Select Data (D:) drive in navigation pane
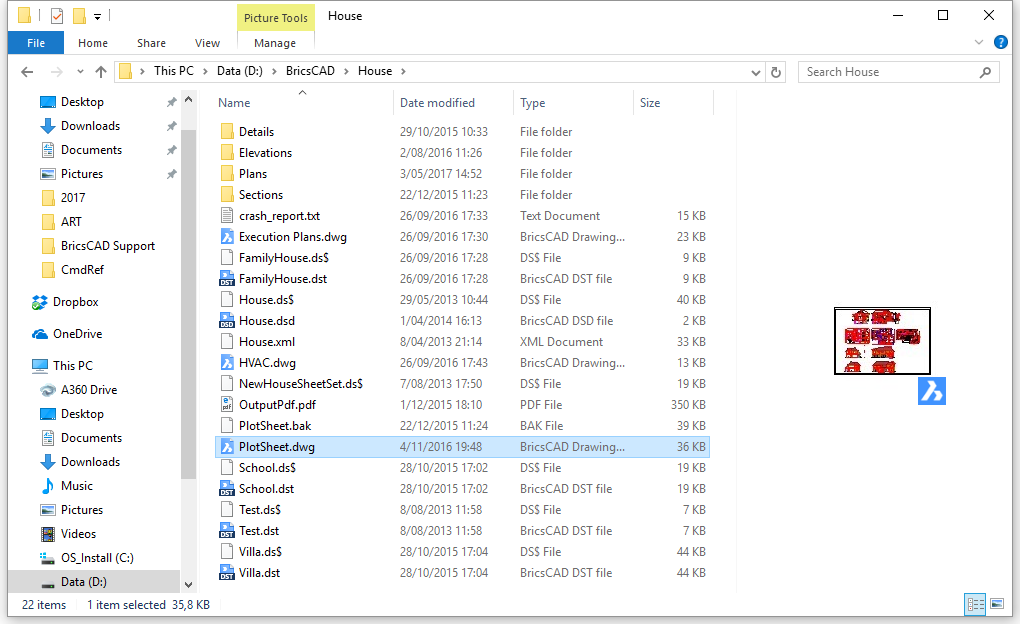1020x624 pixels. [x=84, y=582]
